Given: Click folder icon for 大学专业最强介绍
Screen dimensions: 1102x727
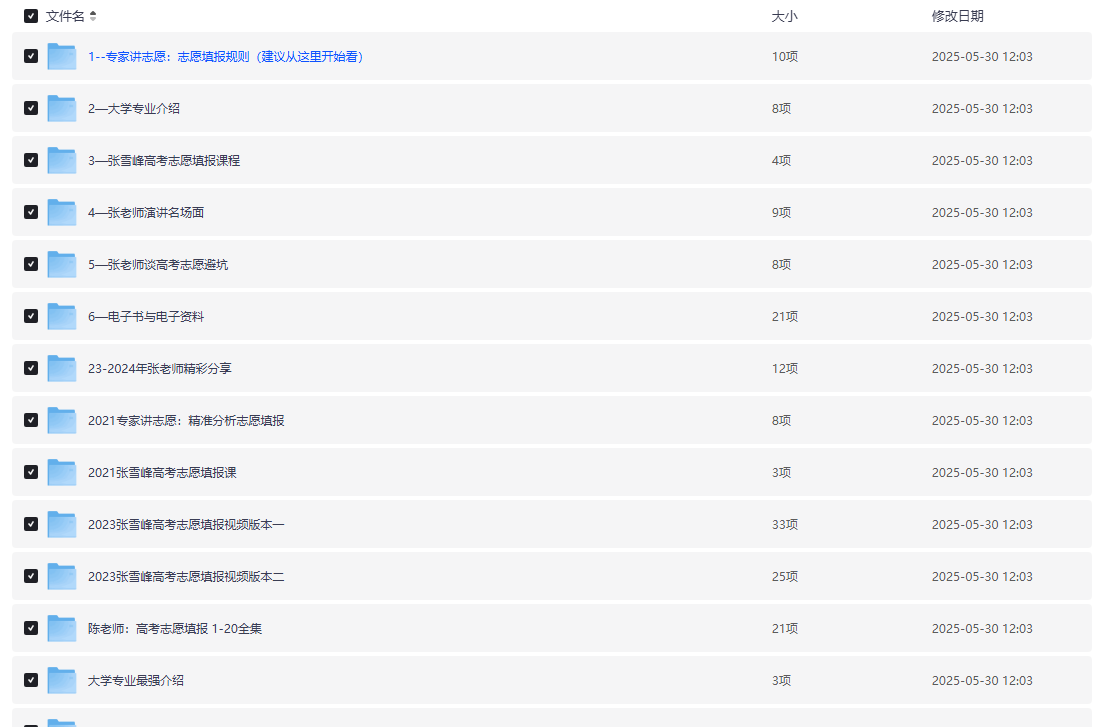Looking at the screenshot, I should click(x=62, y=680).
